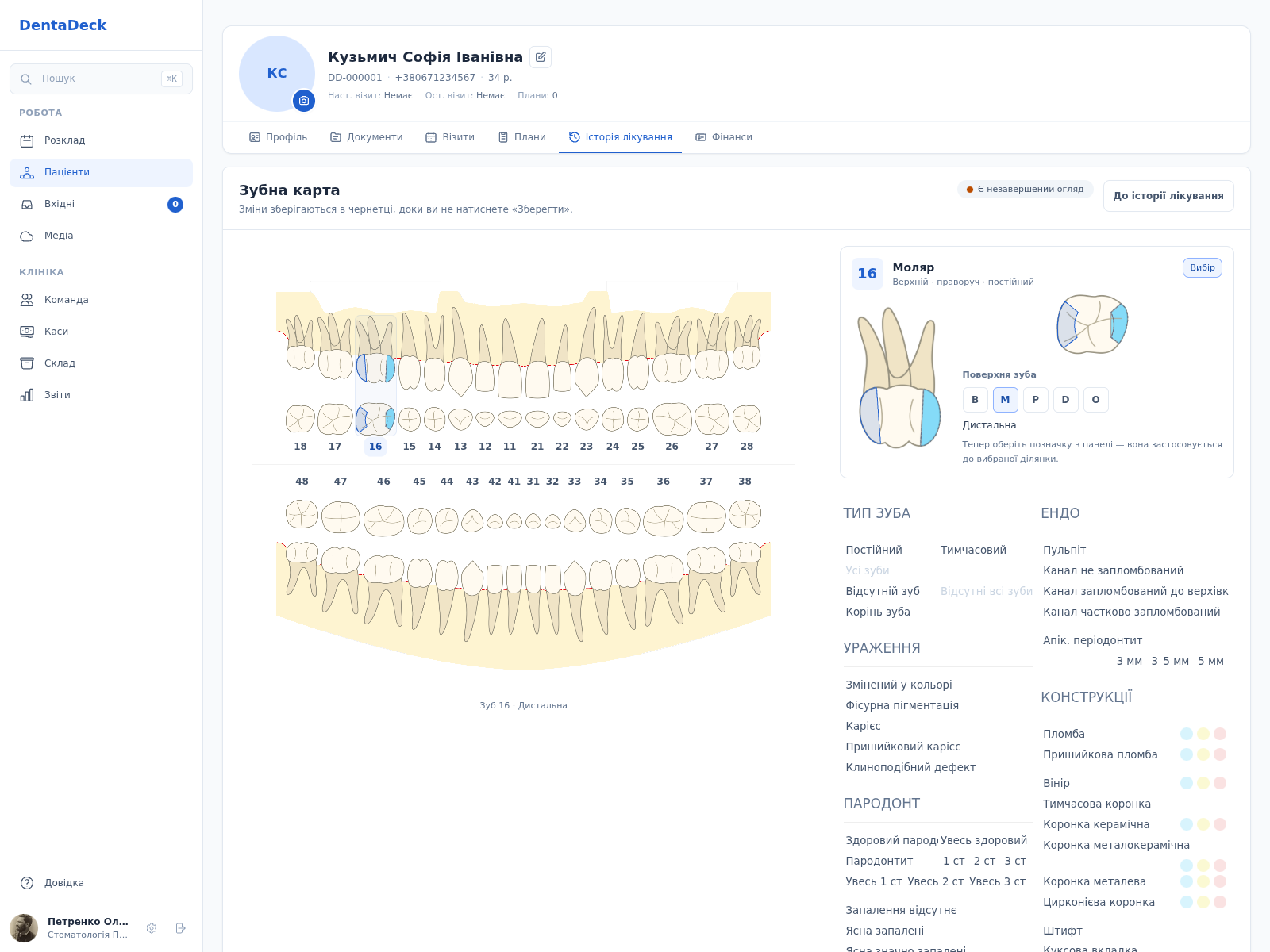Select the Карієс marking option
1270x952 pixels.
[x=864, y=726]
